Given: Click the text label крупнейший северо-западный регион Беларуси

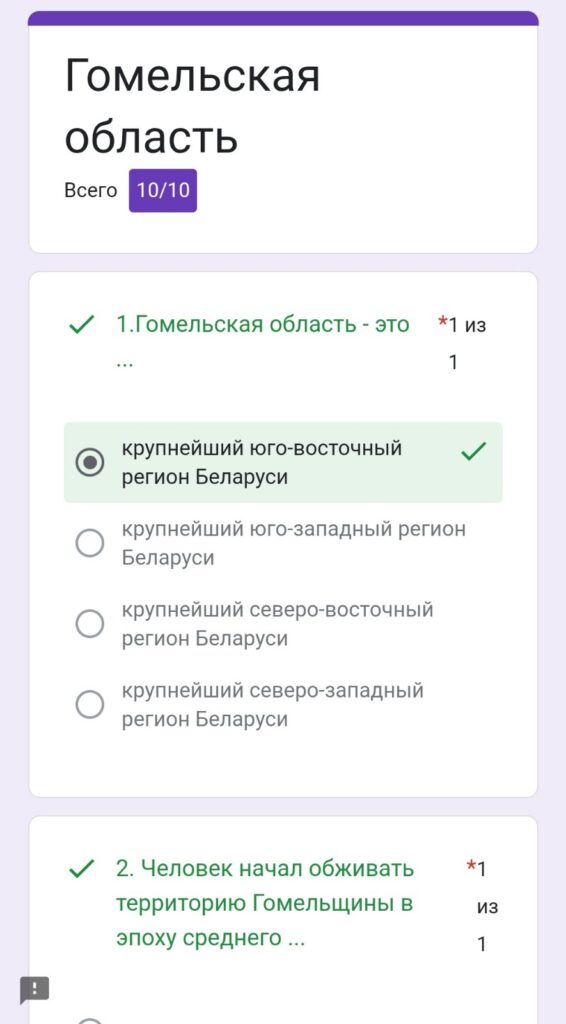Looking at the screenshot, I should (x=273, y=705).
